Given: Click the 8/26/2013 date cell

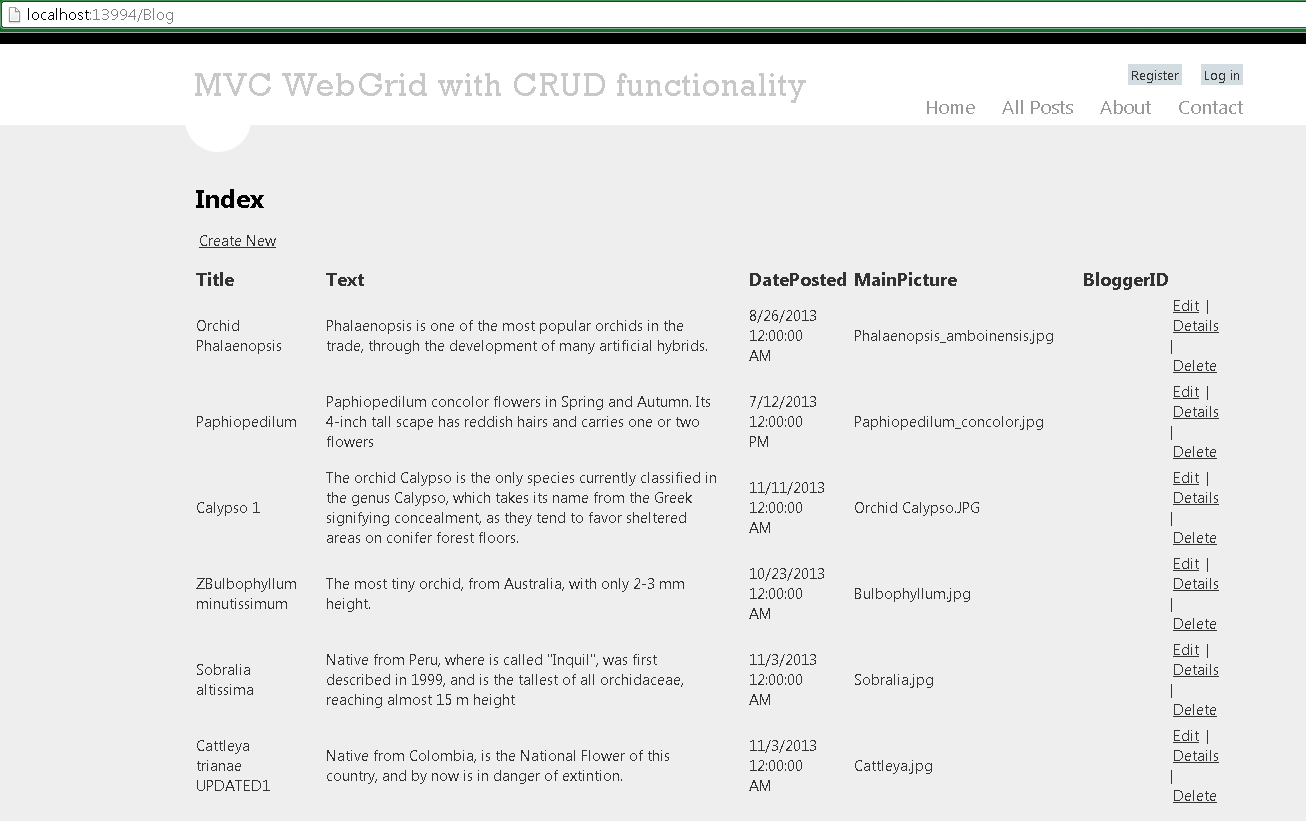Looking at the screenshot, I should click(x=783, y=336).
